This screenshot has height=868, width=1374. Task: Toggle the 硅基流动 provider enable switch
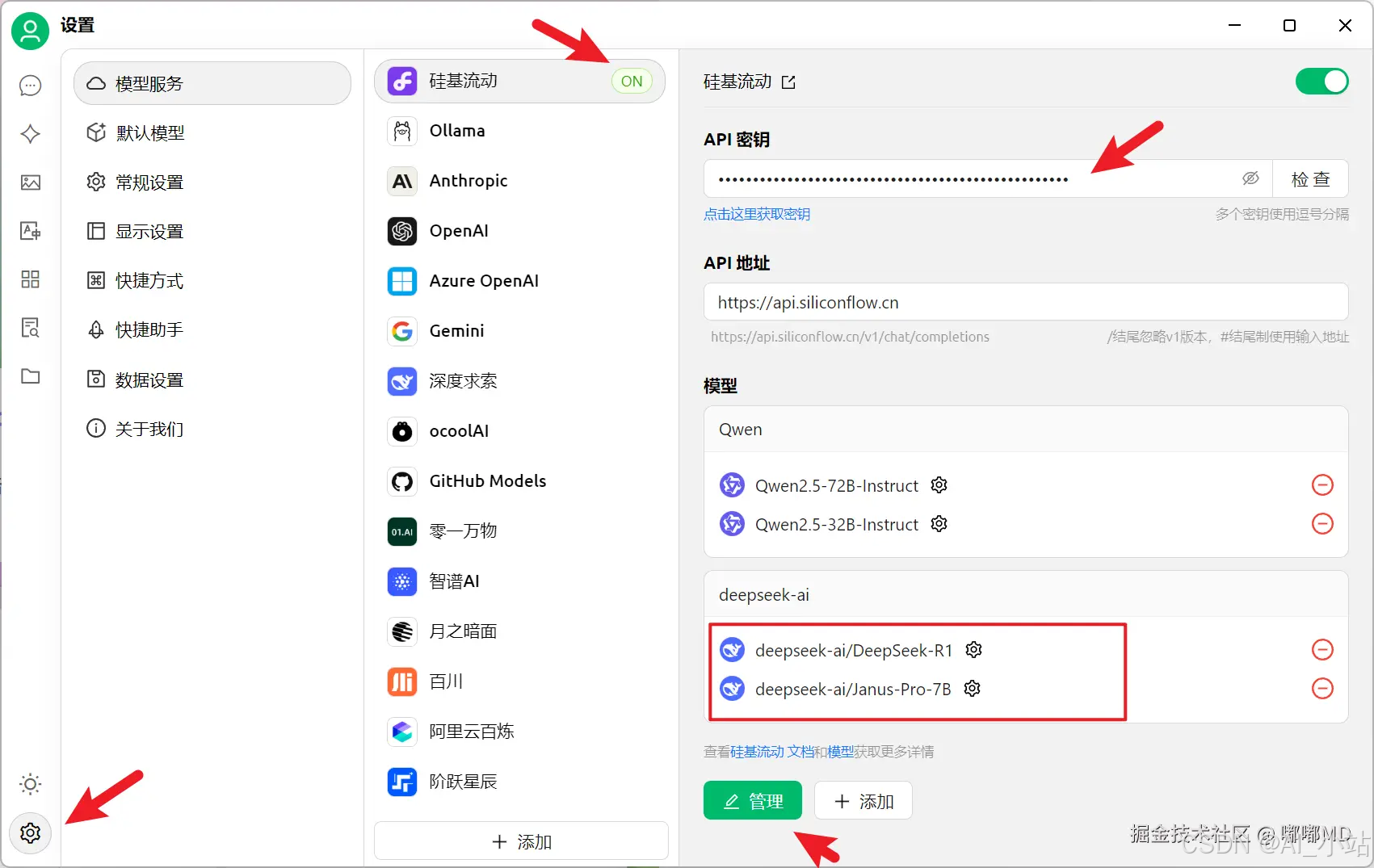click(x=1321, y=82)
